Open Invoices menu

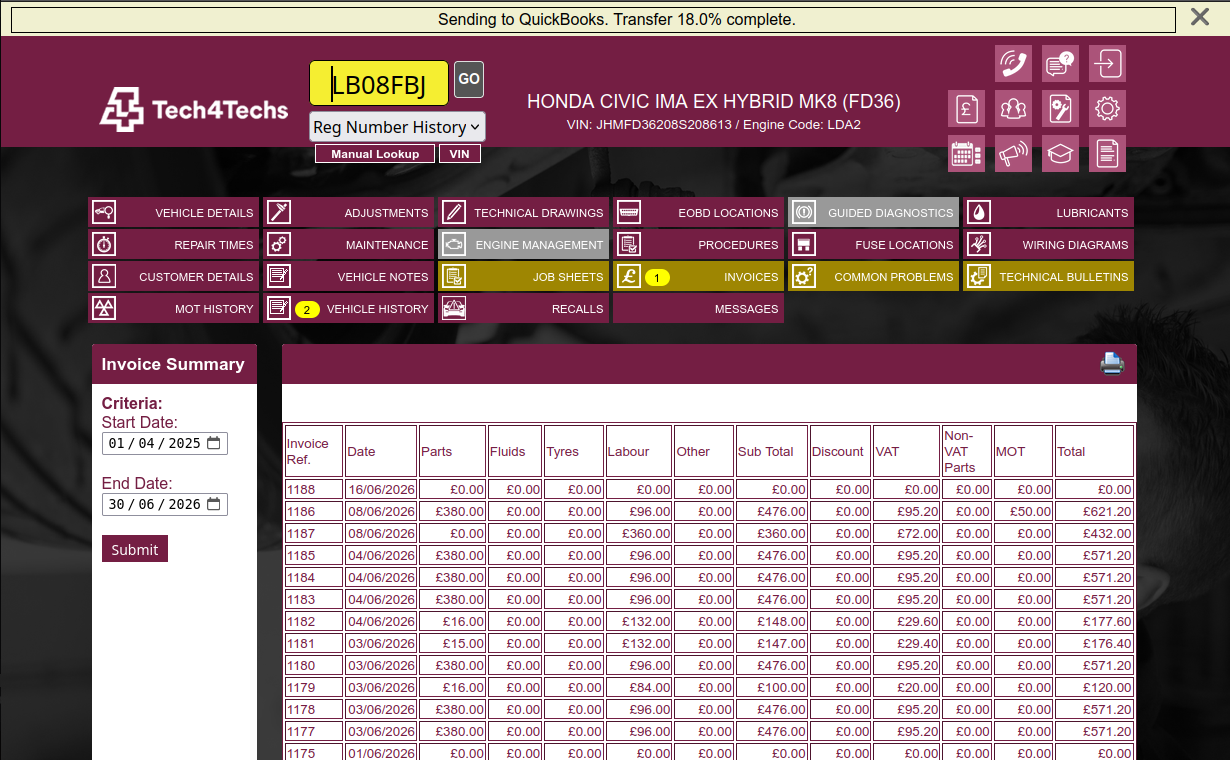tap(698, 276)
